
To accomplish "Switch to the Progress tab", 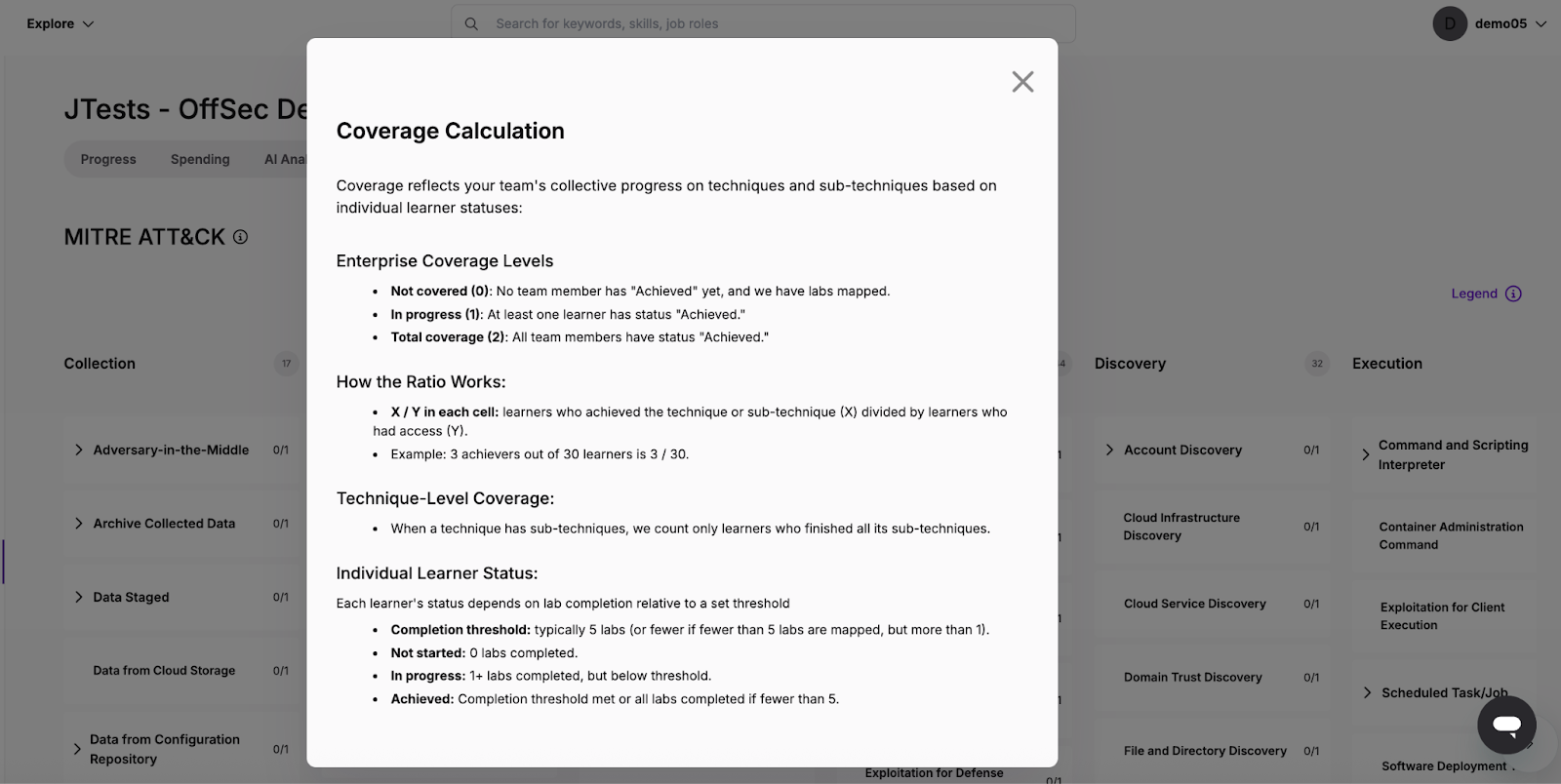I will coord(108,159).
